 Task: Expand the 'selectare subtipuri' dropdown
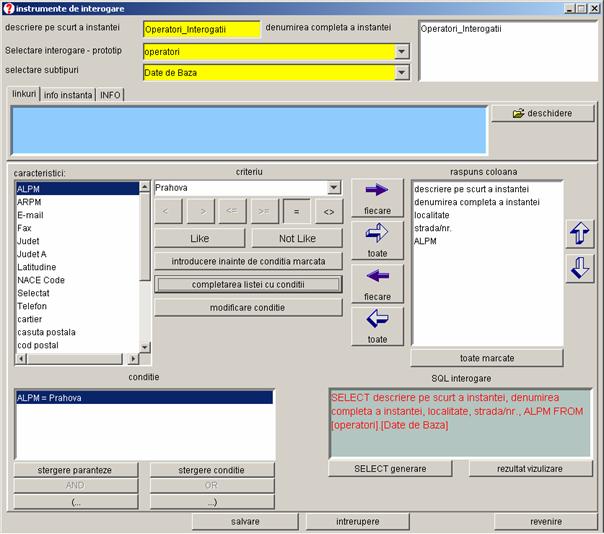(402, 72)
